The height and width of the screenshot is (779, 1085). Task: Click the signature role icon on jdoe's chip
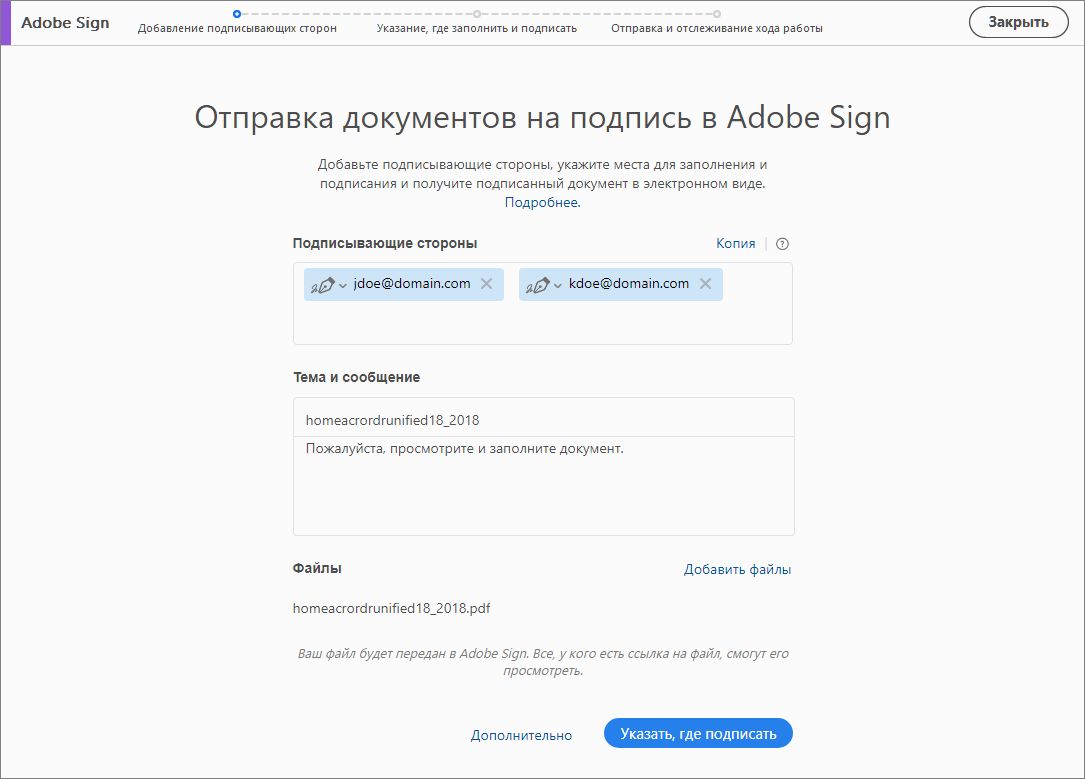pos(324,284)
